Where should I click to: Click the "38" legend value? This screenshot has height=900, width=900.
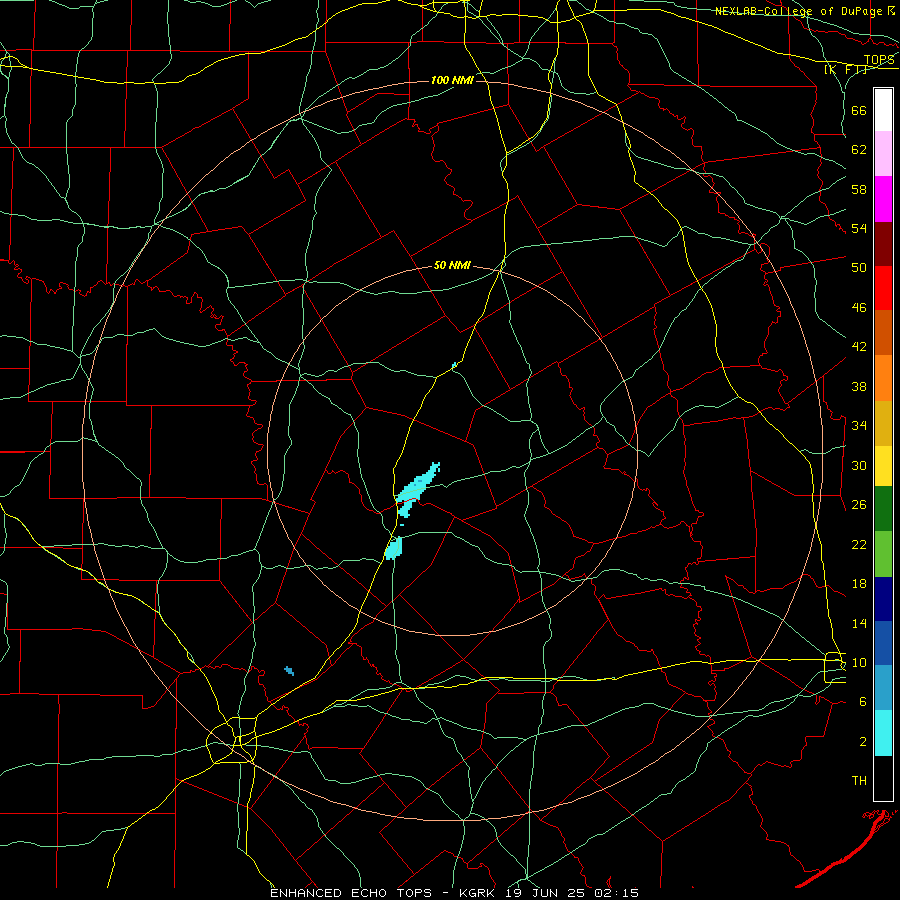859,387
